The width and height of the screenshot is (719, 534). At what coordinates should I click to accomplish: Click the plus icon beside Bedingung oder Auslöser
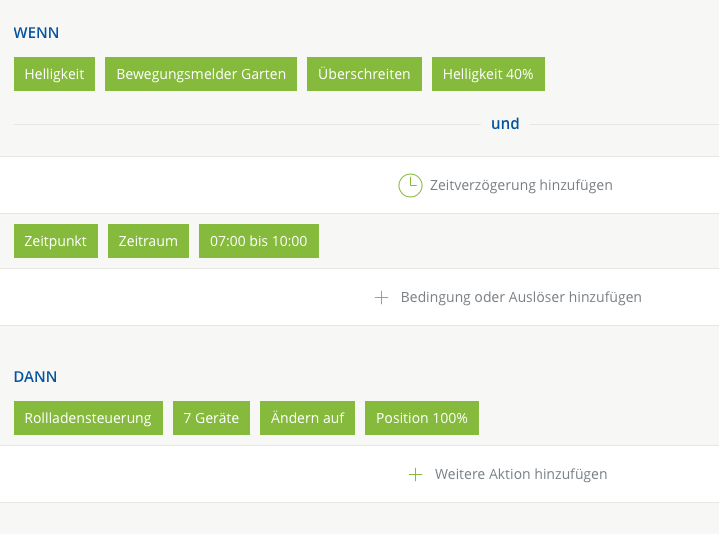click(381, 297)
